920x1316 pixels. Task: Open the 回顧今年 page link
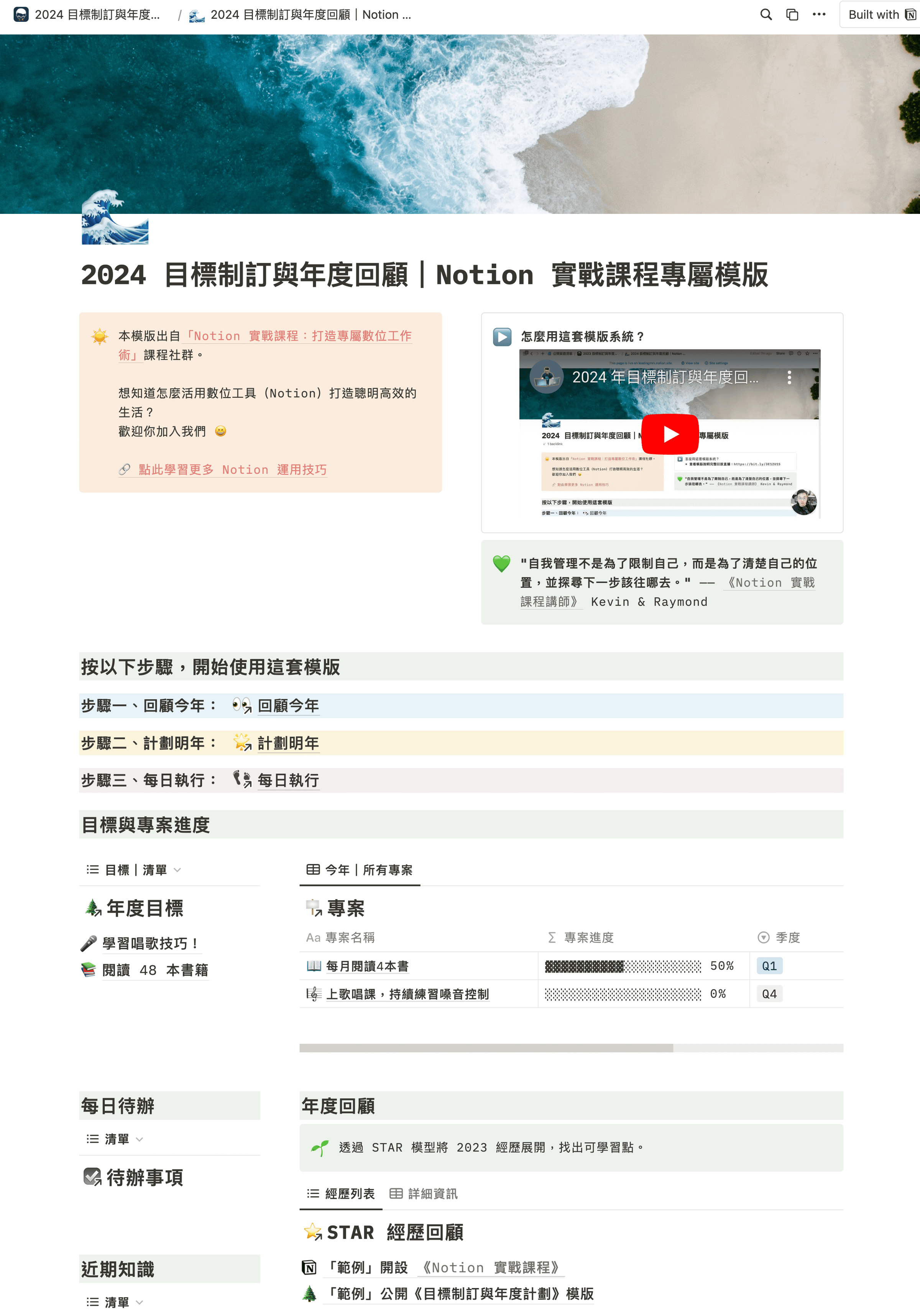coord(288,706)
